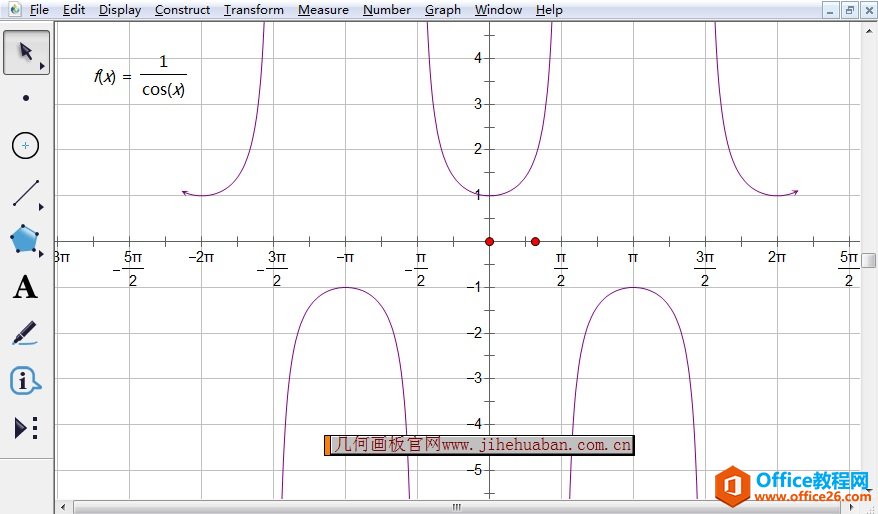Open the Construct menu

pos(183,10)
